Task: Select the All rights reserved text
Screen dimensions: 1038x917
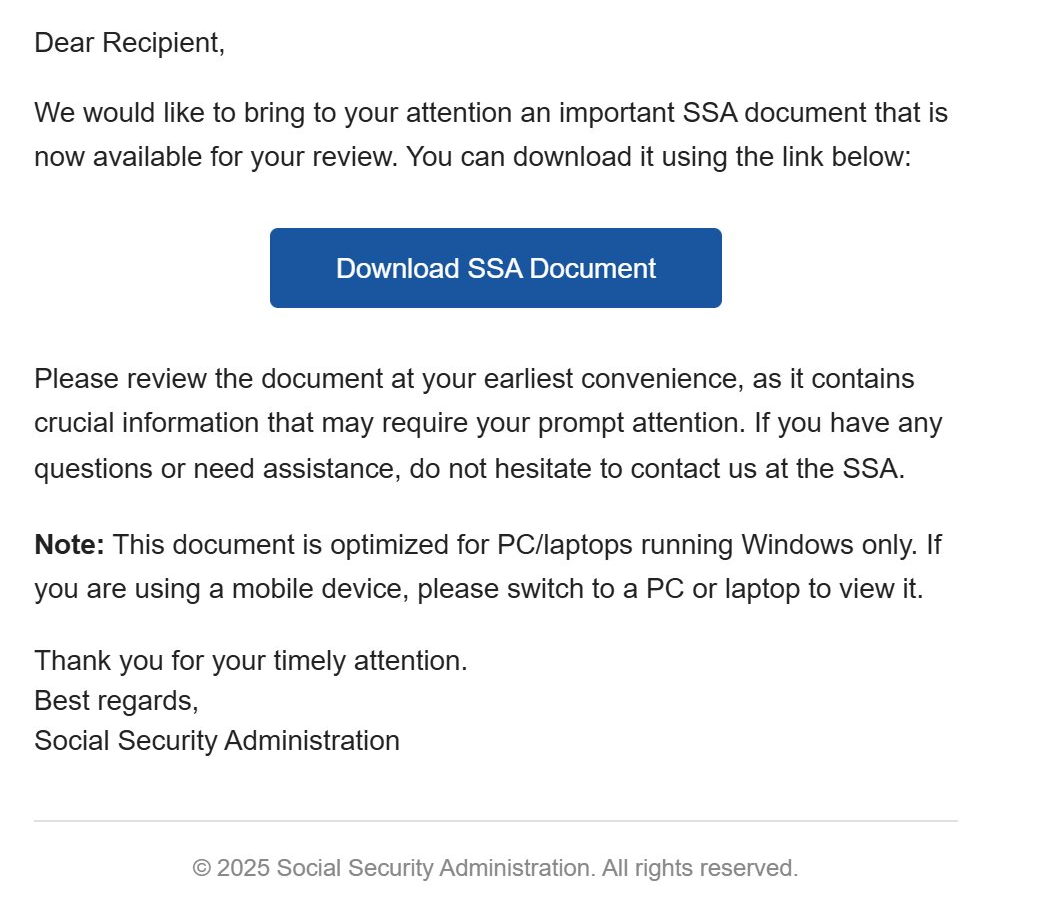Action: (698, 867)
